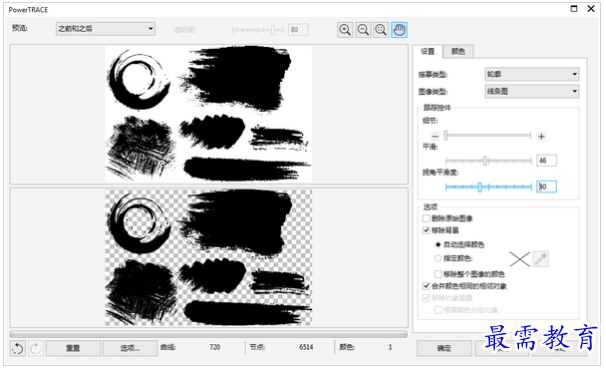
Task: Click the zoom out magnifier icon
Action: tap(363, 30)
